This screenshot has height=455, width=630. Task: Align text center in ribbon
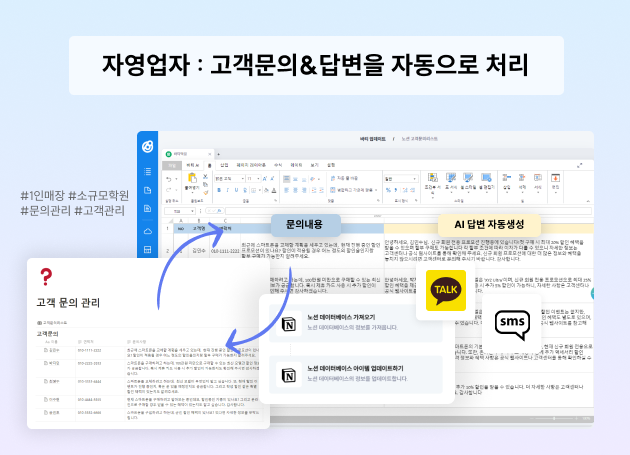point(295,190)
